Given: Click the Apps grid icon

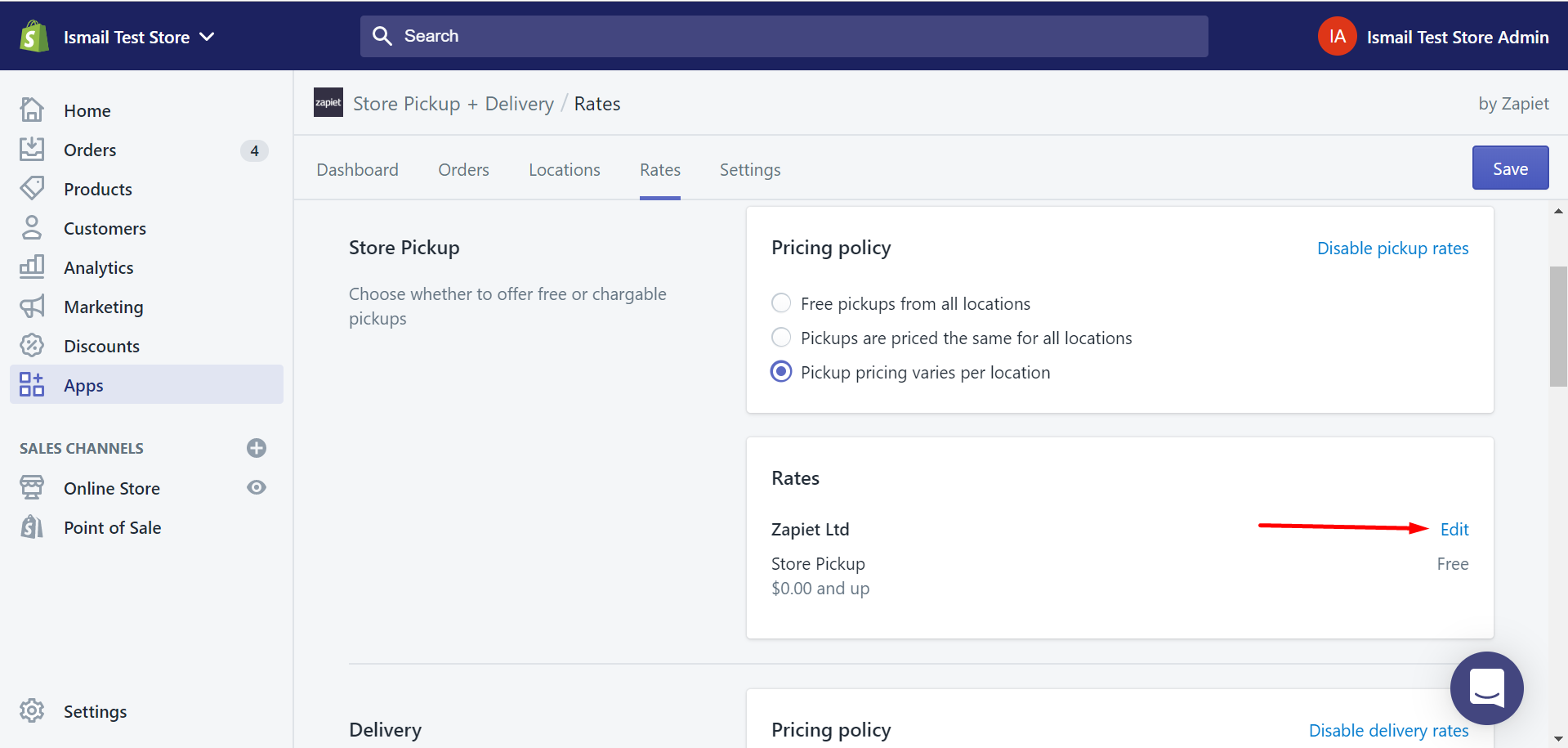Looking at the screenshot, I should click(32, 384).
